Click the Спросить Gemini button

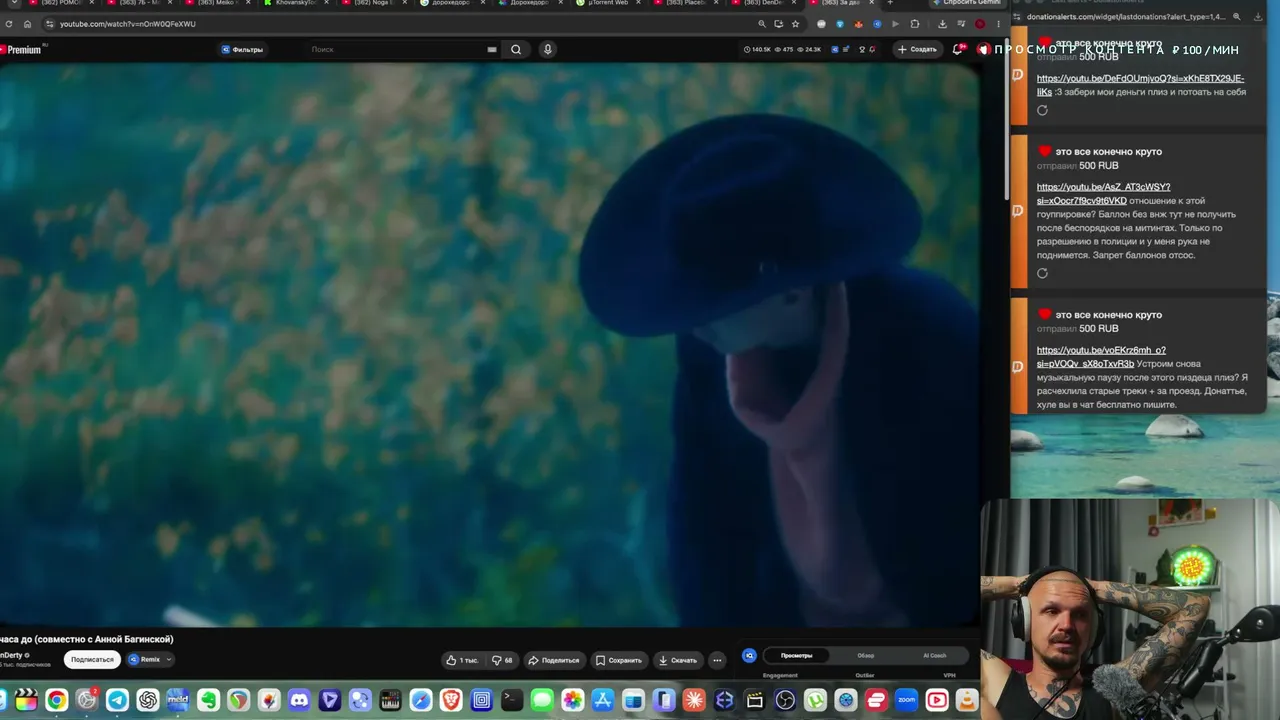click(x=966, y=3)
